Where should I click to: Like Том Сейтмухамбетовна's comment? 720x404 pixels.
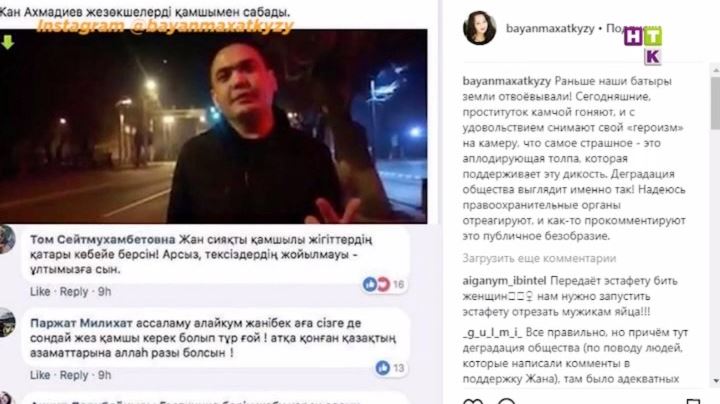40,292
